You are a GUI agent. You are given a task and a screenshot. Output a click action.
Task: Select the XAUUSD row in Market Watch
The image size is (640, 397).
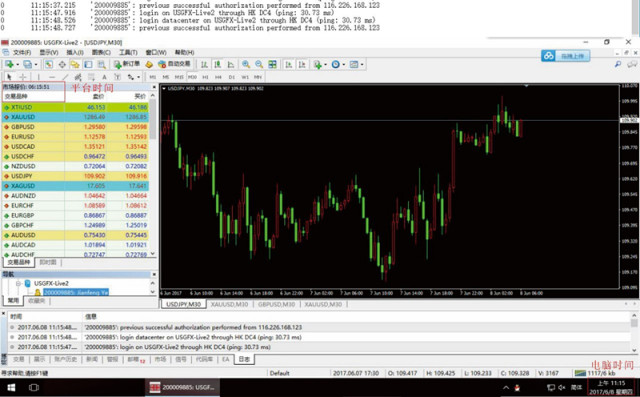click(75, 117)
